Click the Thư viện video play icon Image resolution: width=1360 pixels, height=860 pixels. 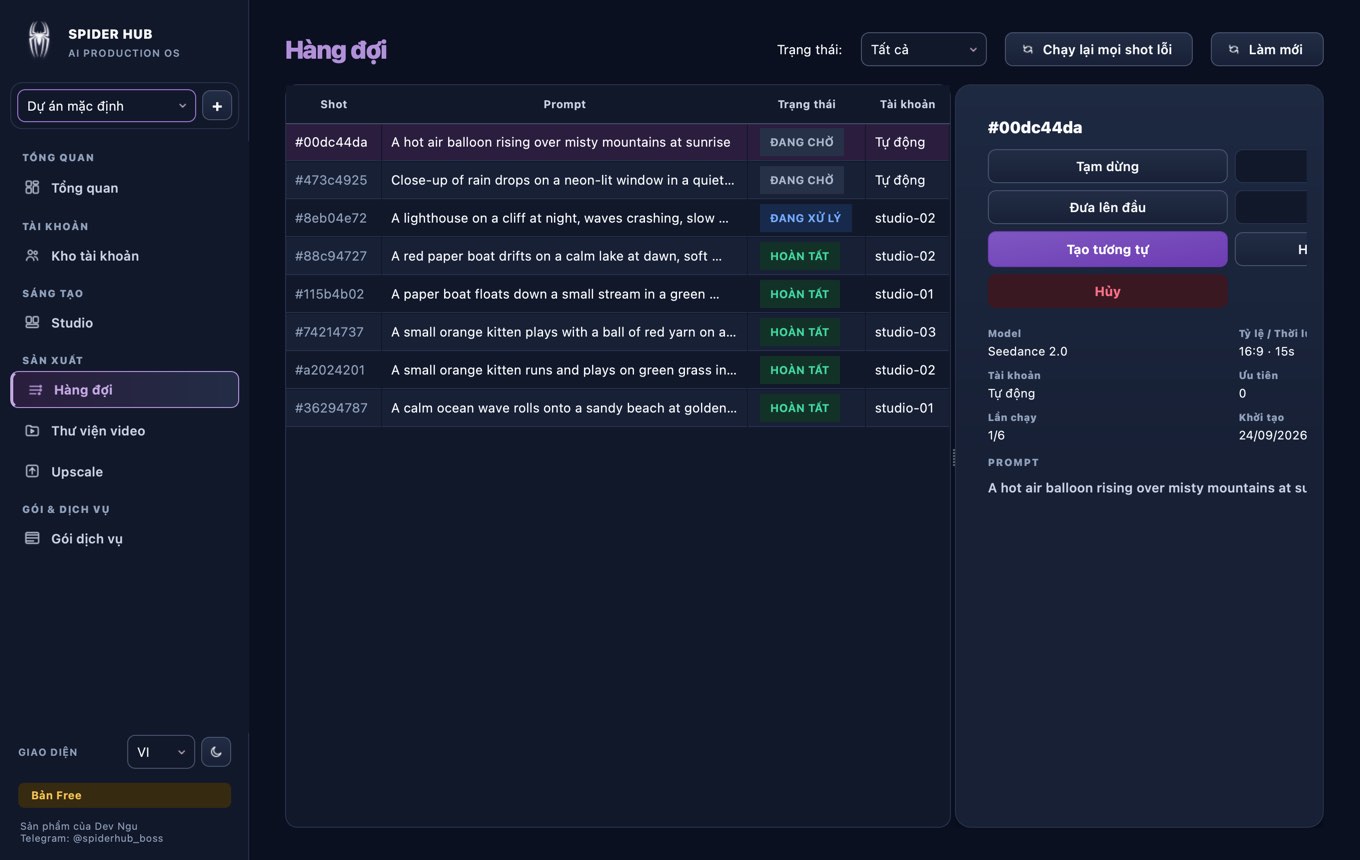(32, 430)
